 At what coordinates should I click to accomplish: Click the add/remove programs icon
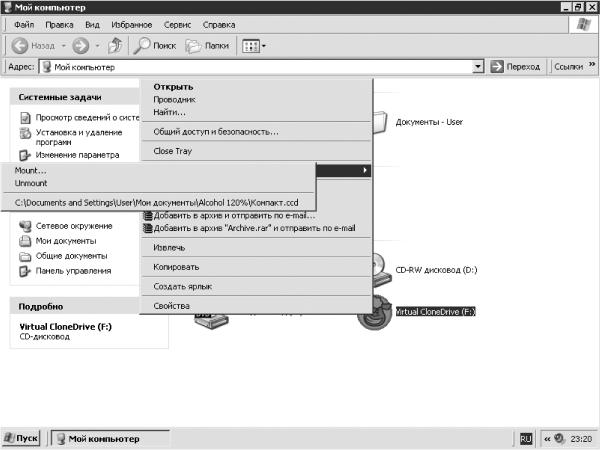[25, 133]
